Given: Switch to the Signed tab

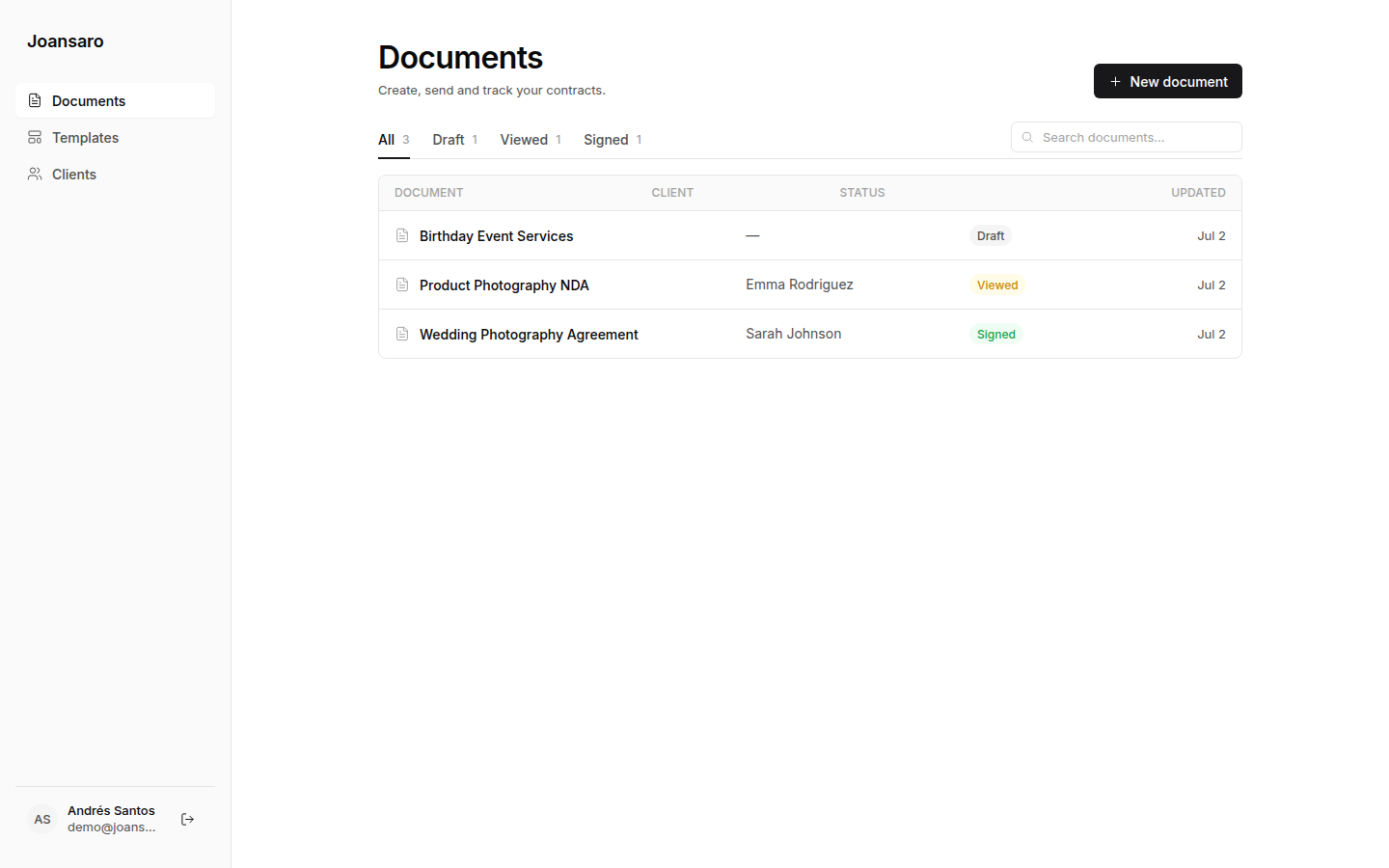Looking at the screenshot, I should click(613, 140).
